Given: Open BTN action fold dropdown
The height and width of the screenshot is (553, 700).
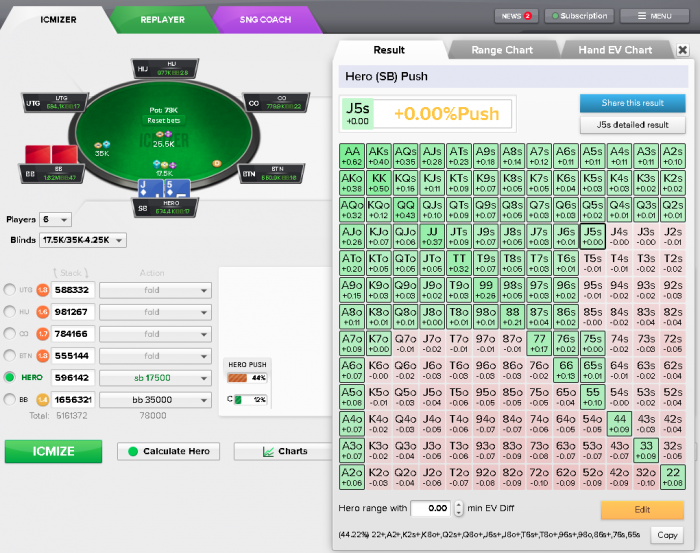Looking at the screenshot, I should coord(155,356).
